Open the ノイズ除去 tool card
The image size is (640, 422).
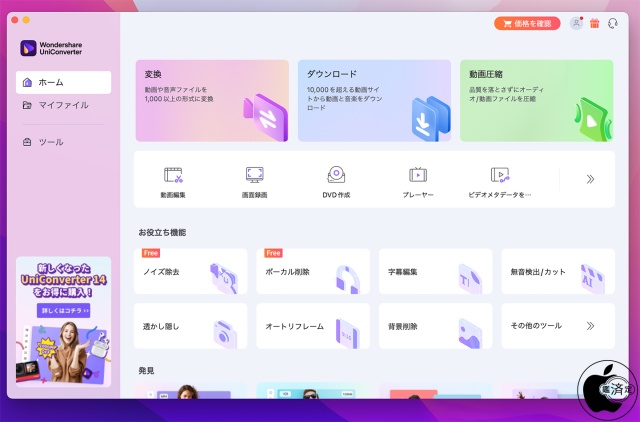pyautogui.click(x=191, y=271)
